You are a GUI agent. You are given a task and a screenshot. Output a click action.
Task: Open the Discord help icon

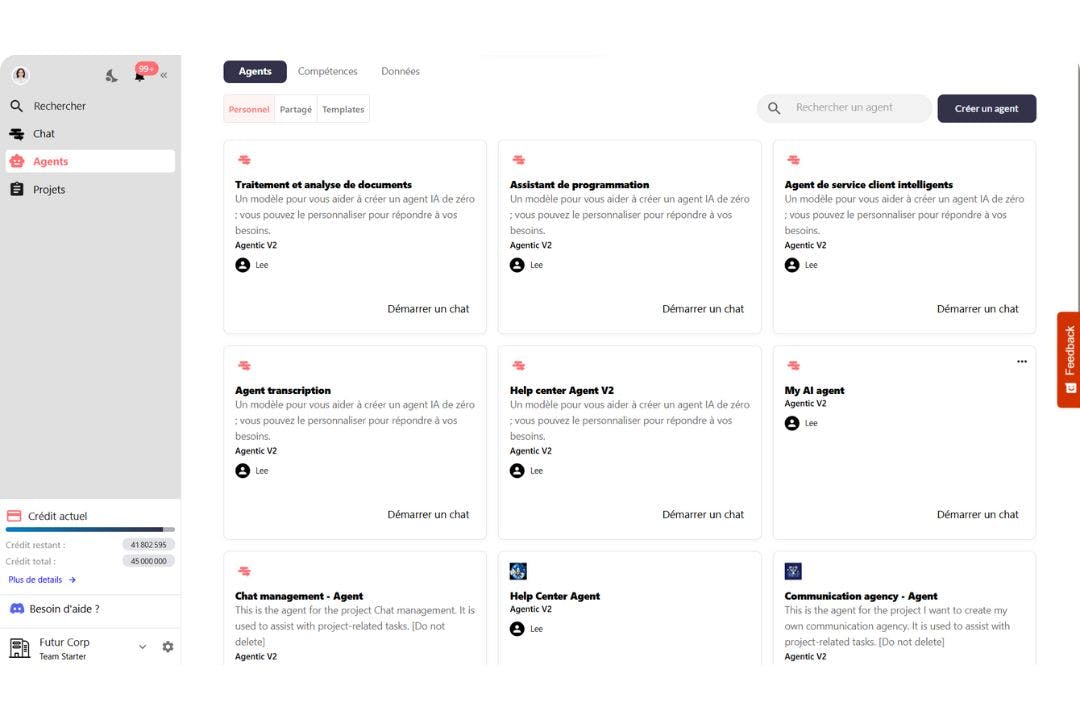pyautogui.click(x=17, y=608)
